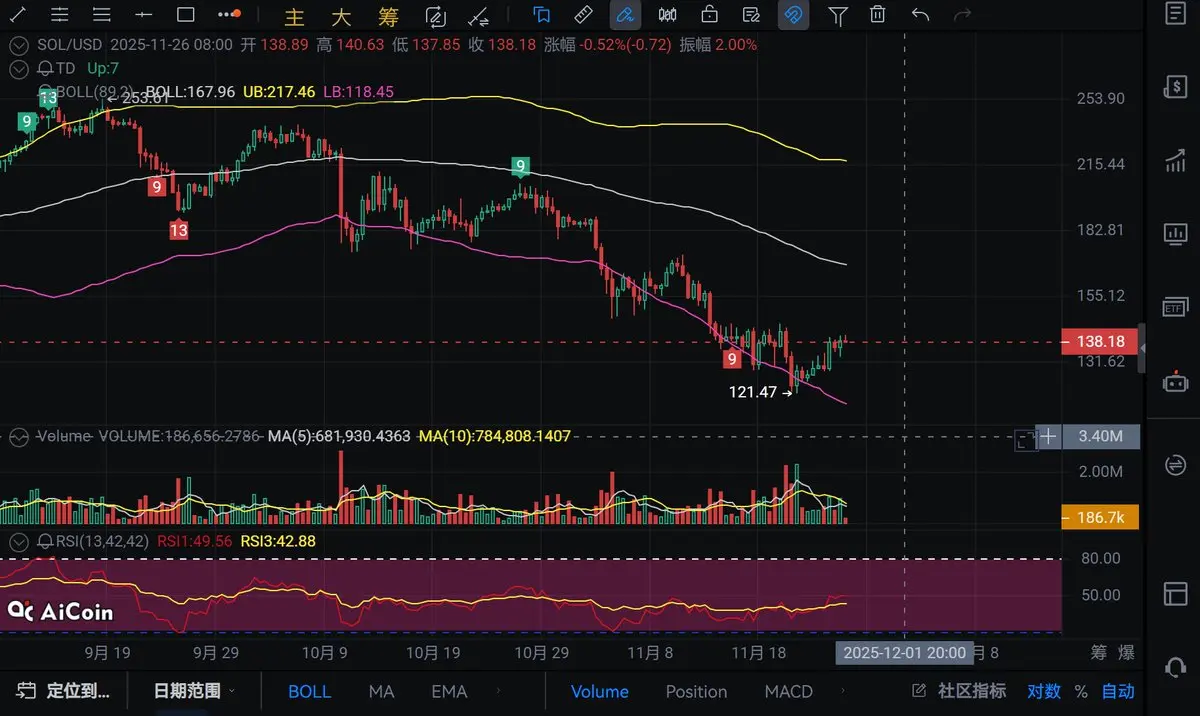The image size is (1200, 716).
Task: Click the plus icon beside Volume panel
Action: tap(1048, 437)
